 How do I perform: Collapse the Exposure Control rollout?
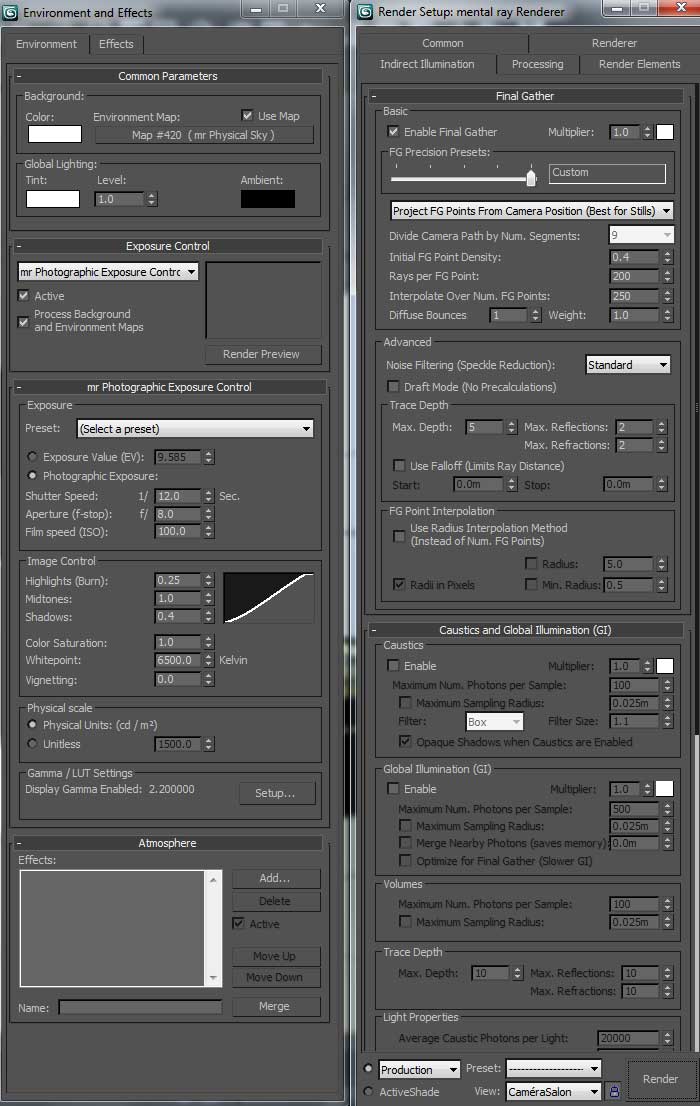[19, 246]
